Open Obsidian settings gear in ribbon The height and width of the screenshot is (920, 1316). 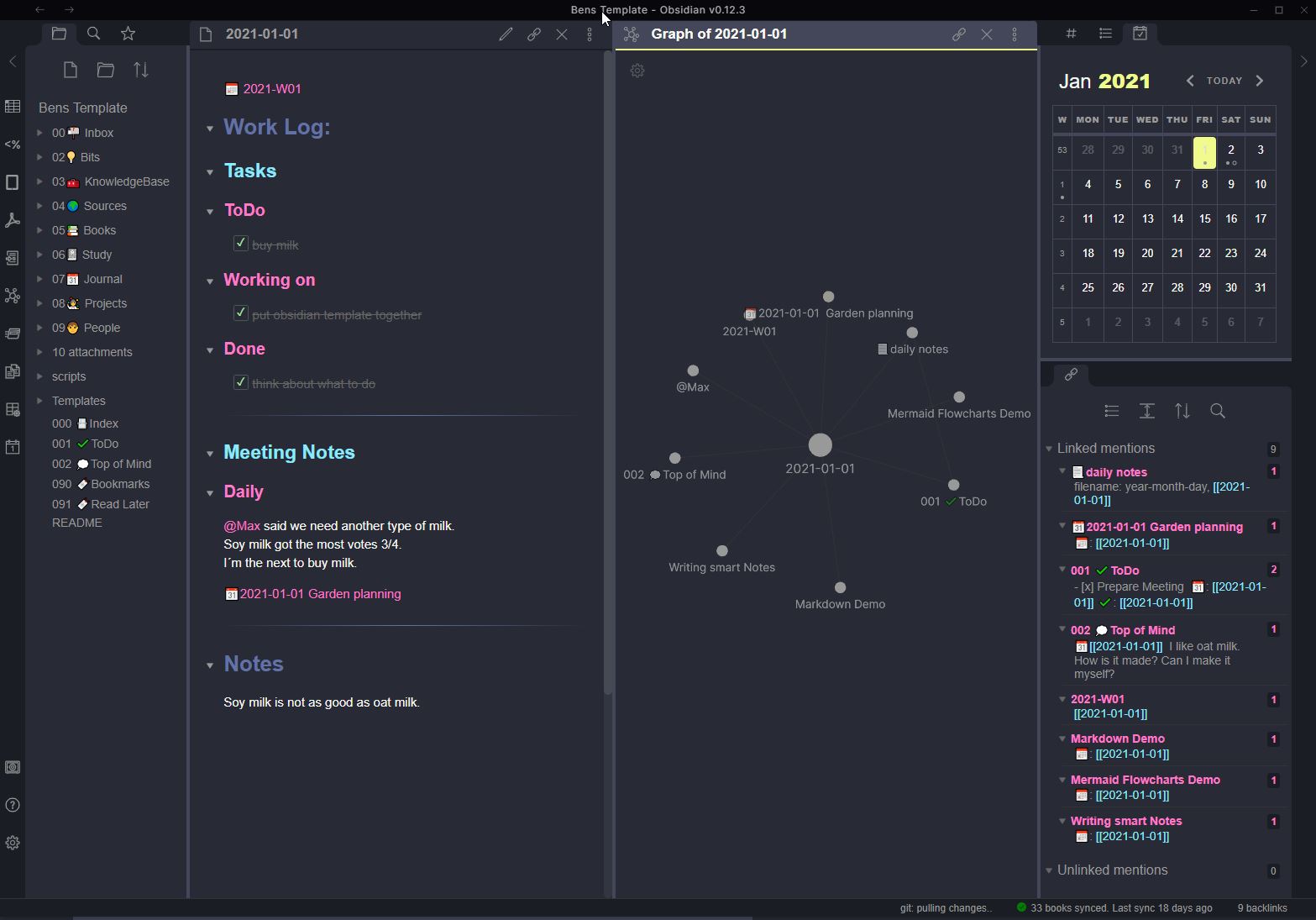tap(13, 843)
